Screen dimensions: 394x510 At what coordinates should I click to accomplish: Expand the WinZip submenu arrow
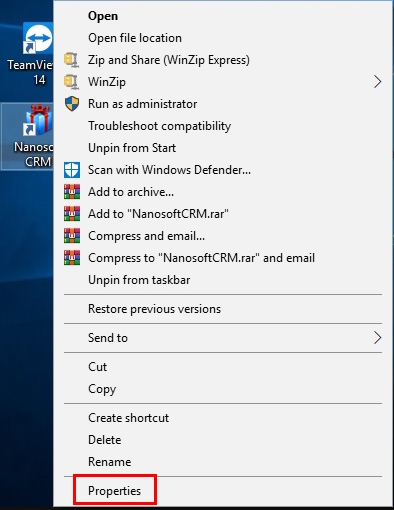(x=377, y=82)
